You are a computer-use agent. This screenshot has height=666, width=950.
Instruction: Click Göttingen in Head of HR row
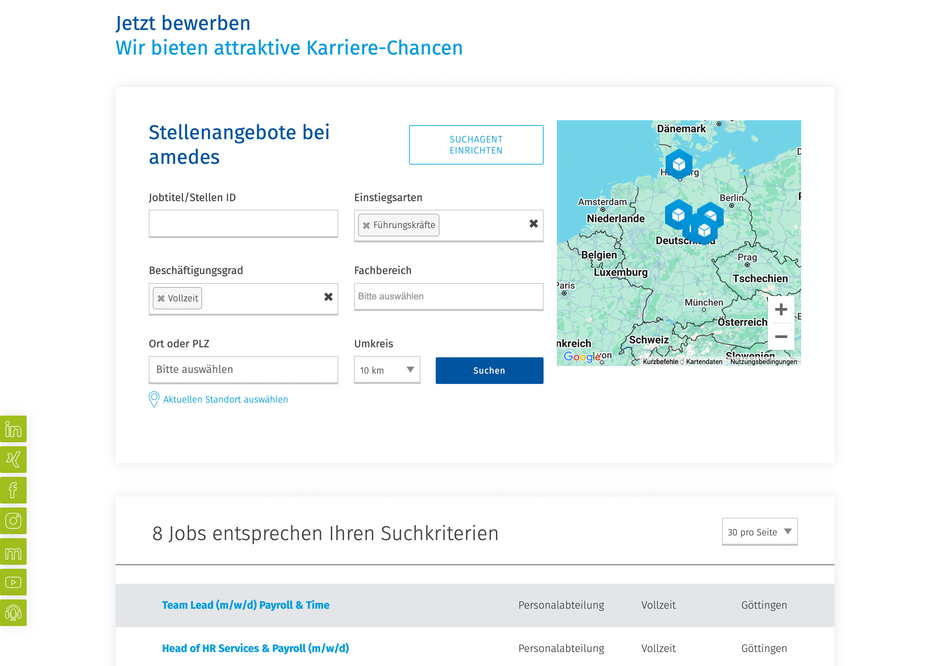point(764,648)
